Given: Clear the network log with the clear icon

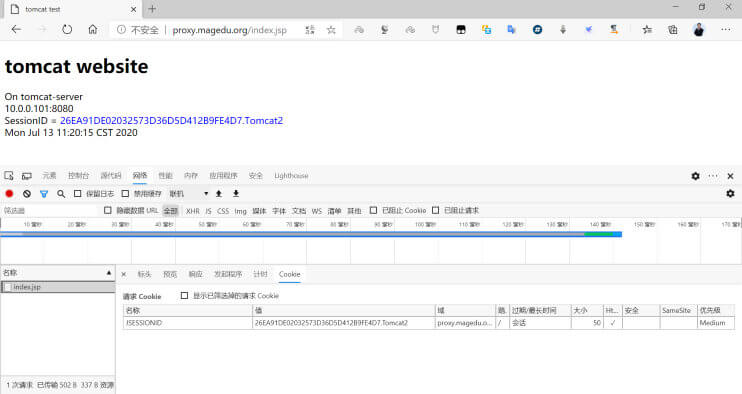Looking at the screenshot, I should coord(27,193).
